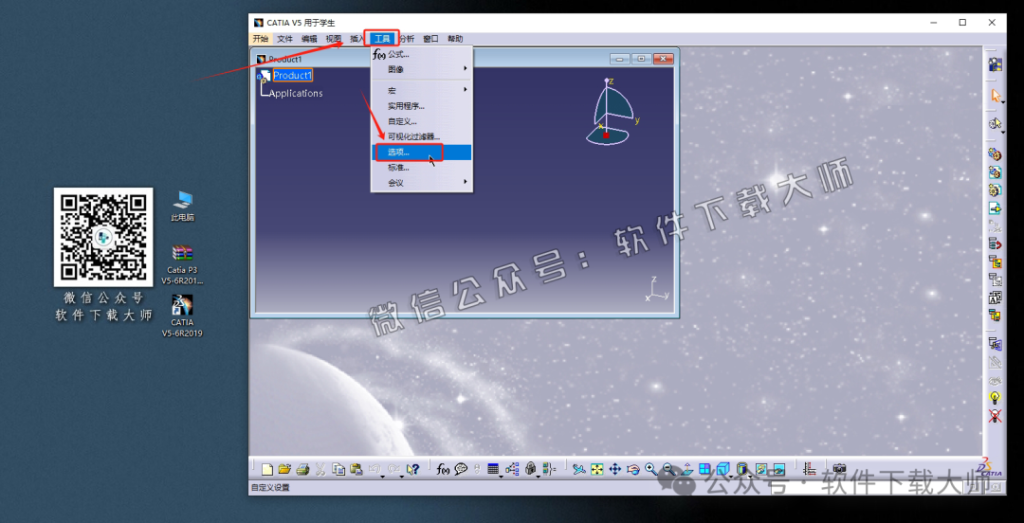Click the What's This help cursor icon

(x=413, y=469)
